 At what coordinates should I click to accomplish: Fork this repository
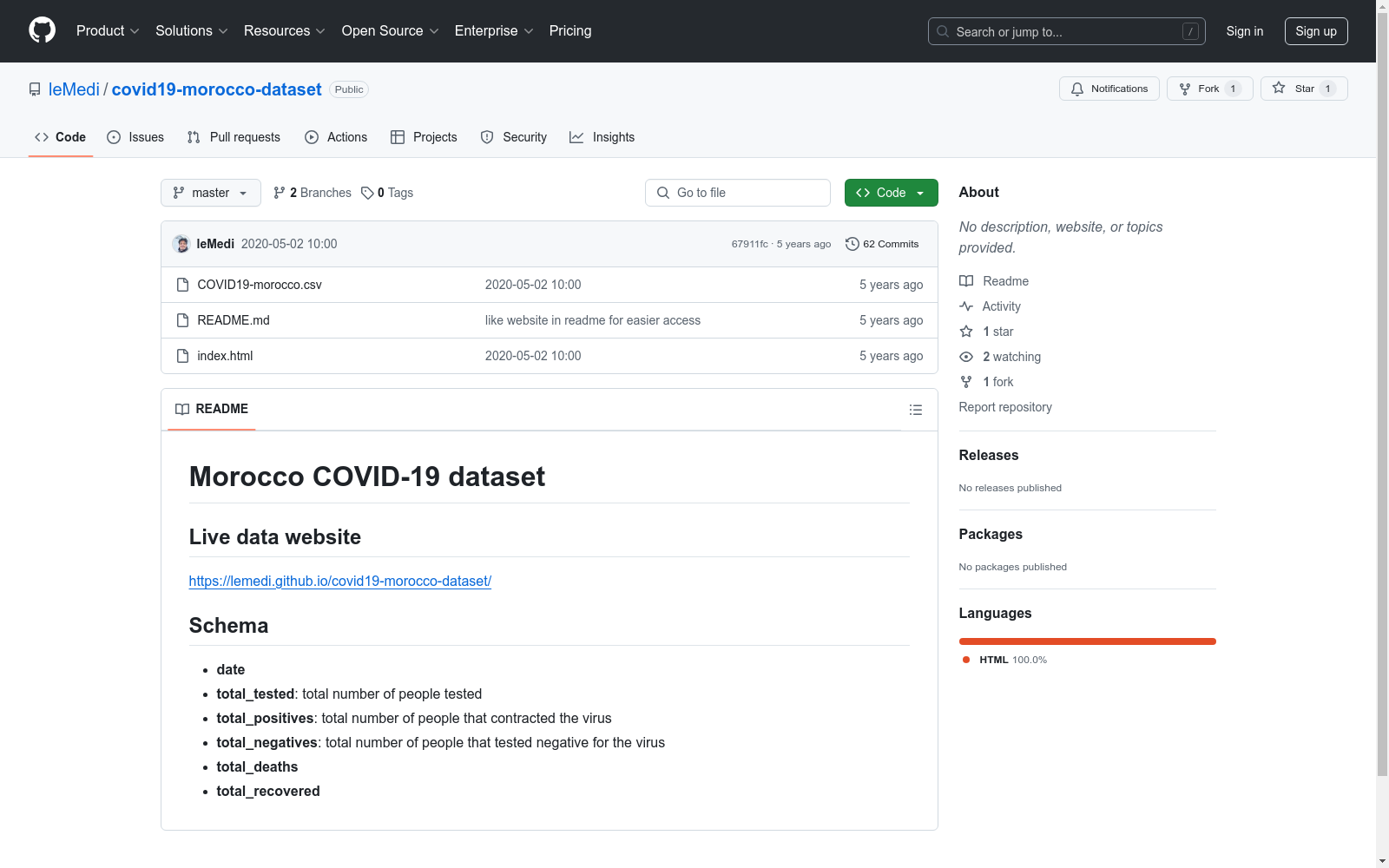pyautogui.click(x=1210, y=89)
